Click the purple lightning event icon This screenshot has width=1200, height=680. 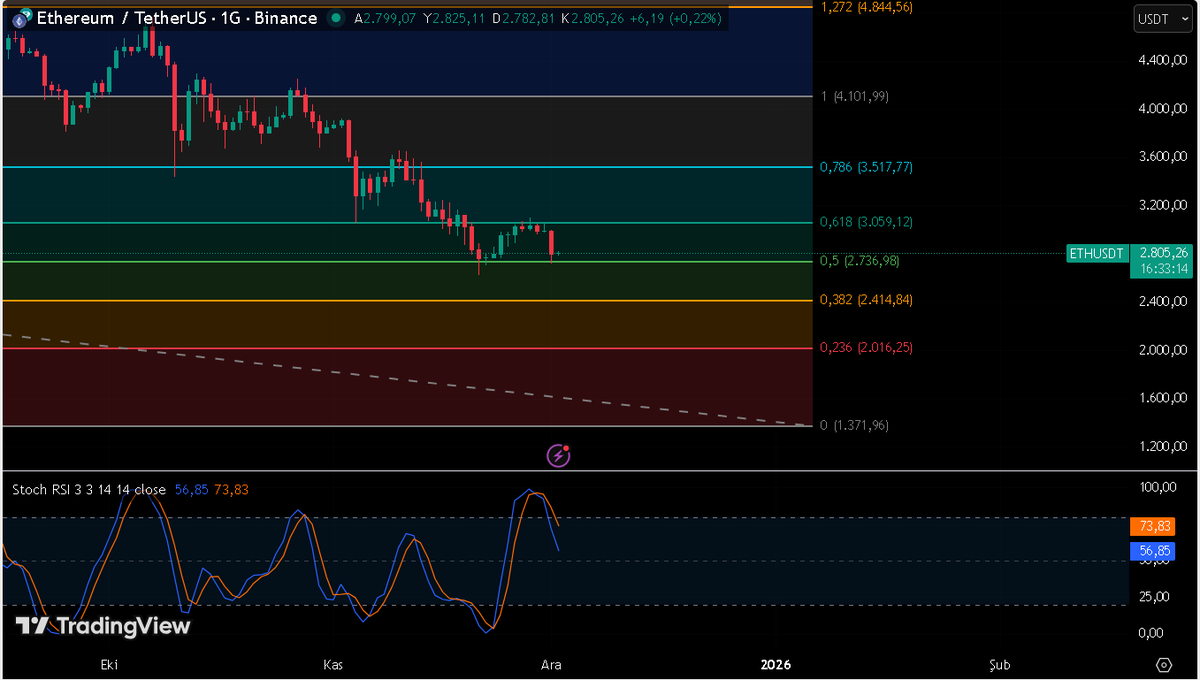pos(559,456)
